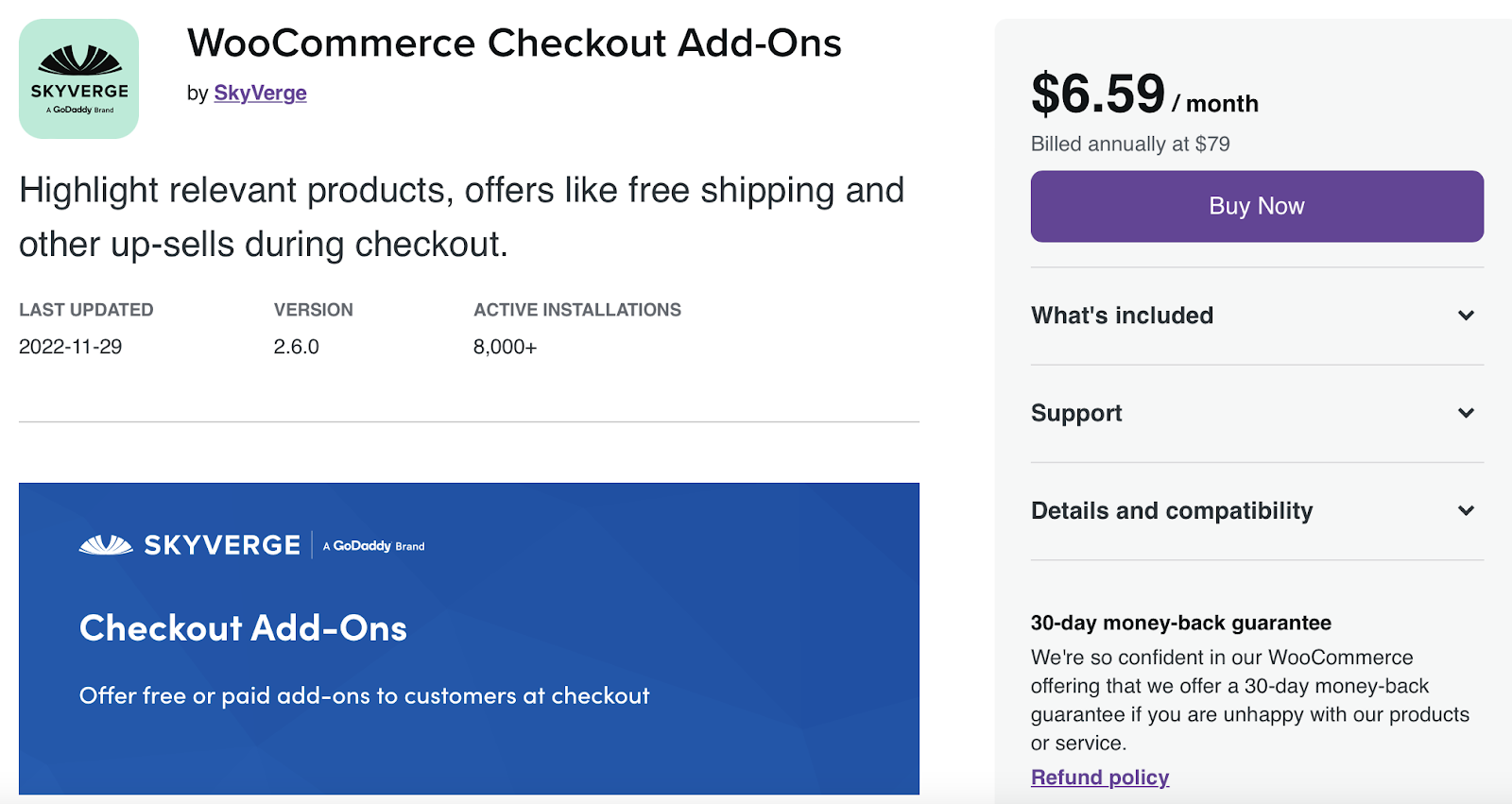Screen dimensions: 1512x804
Task: Click the 8,000+ active installations count
Action: point(505,347)
